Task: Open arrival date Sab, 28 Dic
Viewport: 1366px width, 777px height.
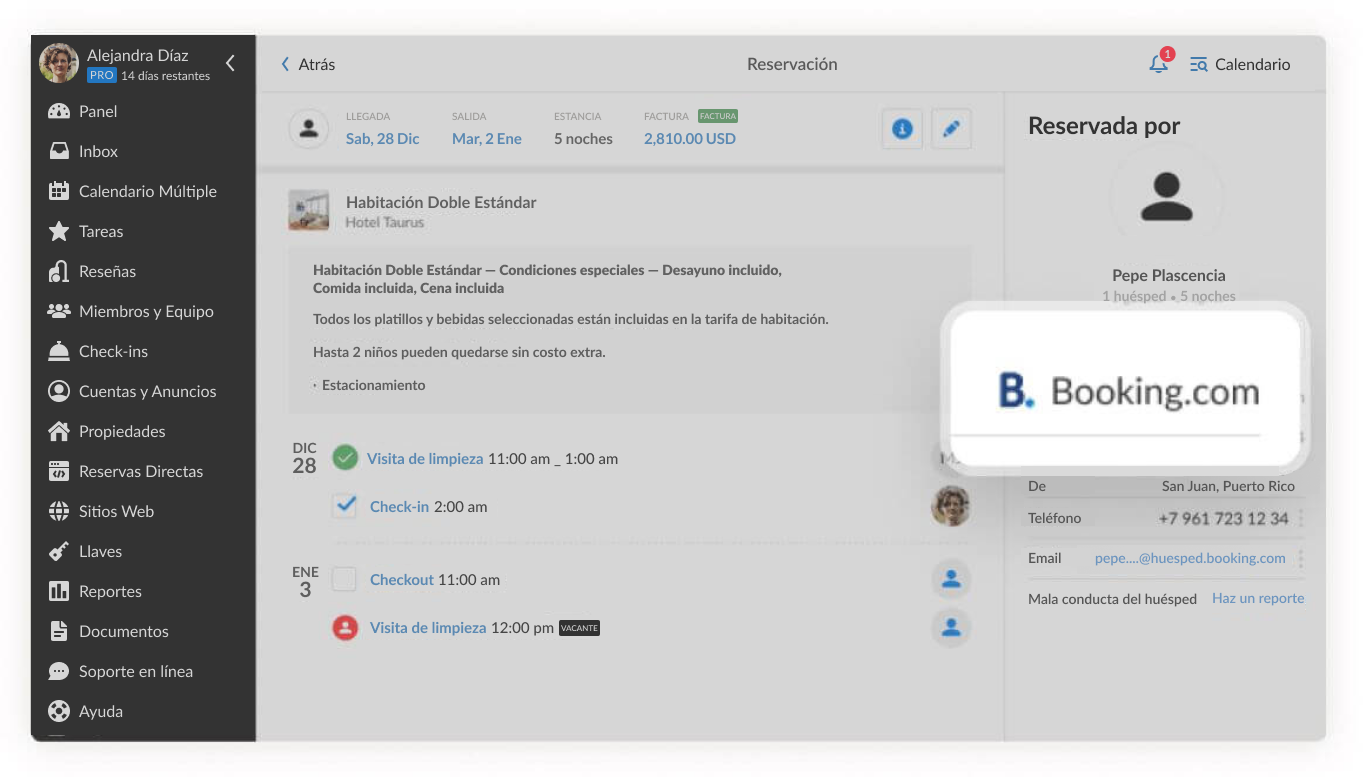Action: [383, 139]
